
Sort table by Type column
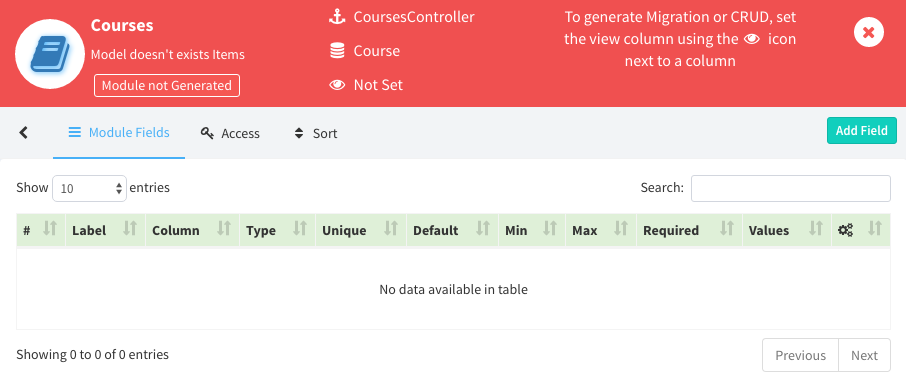coord(277,230)
